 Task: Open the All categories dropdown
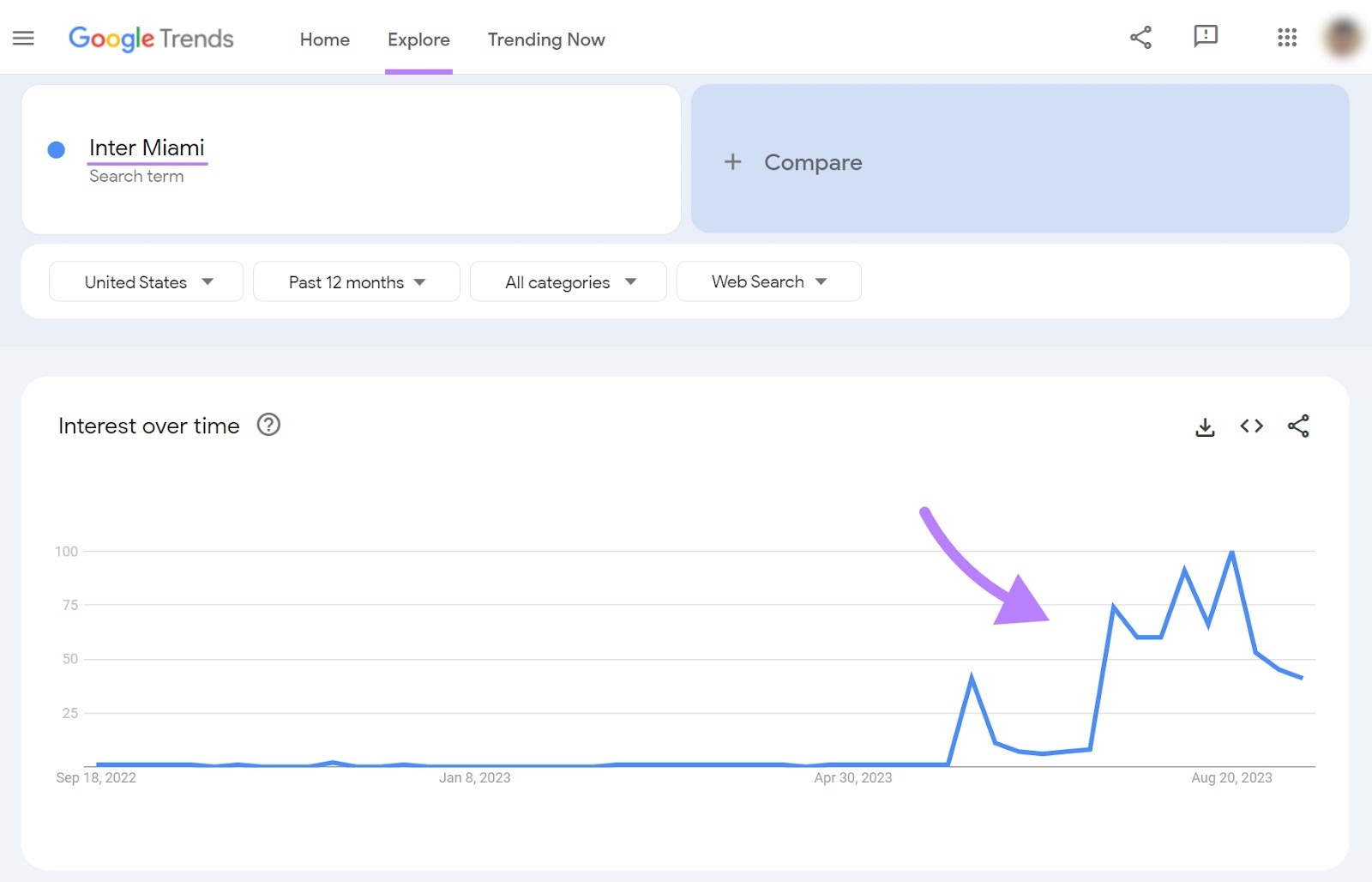tap(569, 281)
